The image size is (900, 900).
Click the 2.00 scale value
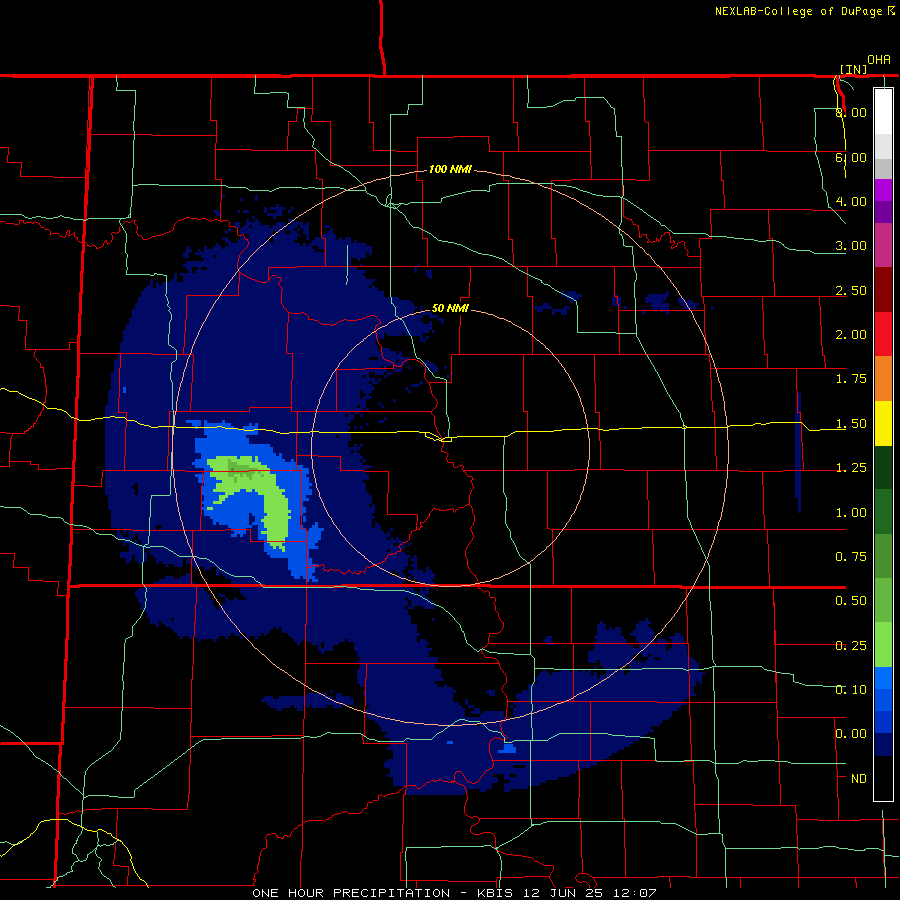[851, 335]
